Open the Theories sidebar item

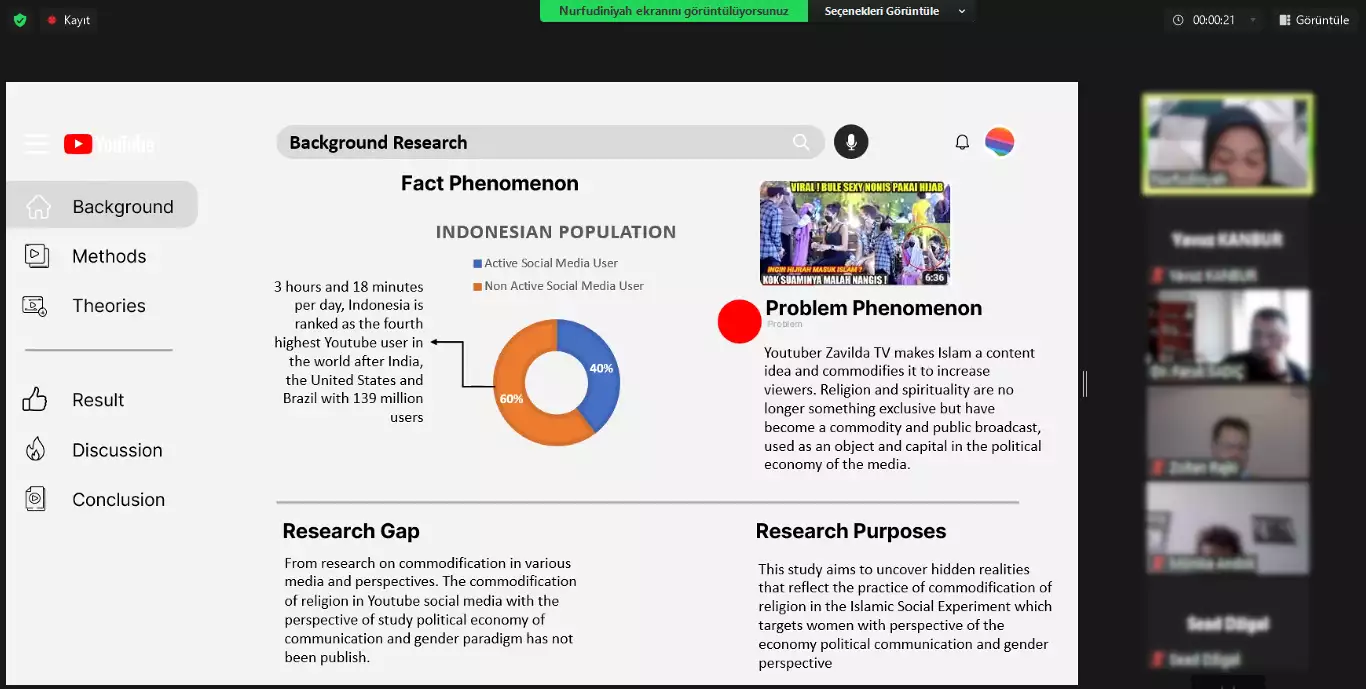pyautogui.click(x=108, y=306)
